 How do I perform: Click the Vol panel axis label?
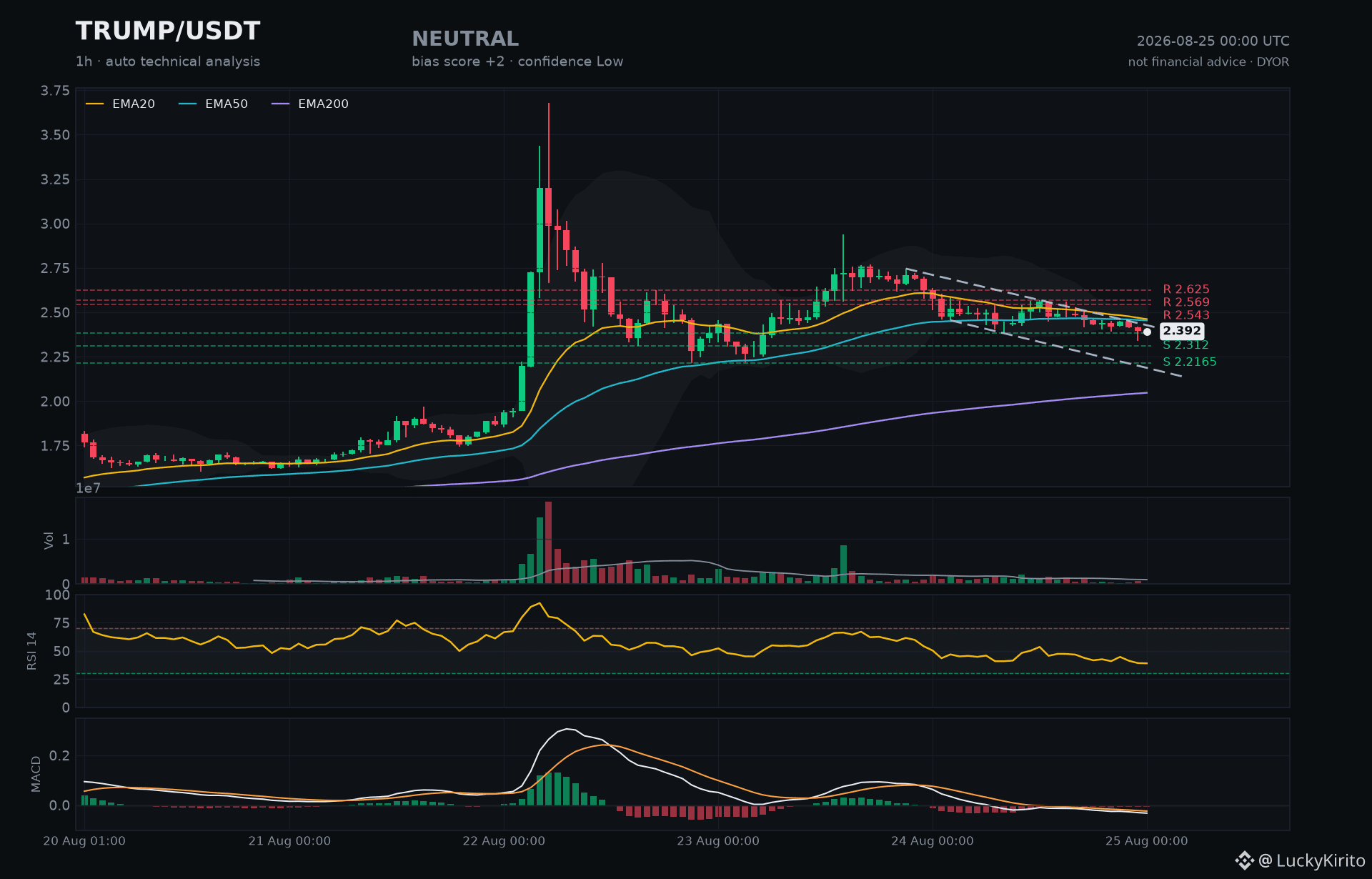click(49, 540)
